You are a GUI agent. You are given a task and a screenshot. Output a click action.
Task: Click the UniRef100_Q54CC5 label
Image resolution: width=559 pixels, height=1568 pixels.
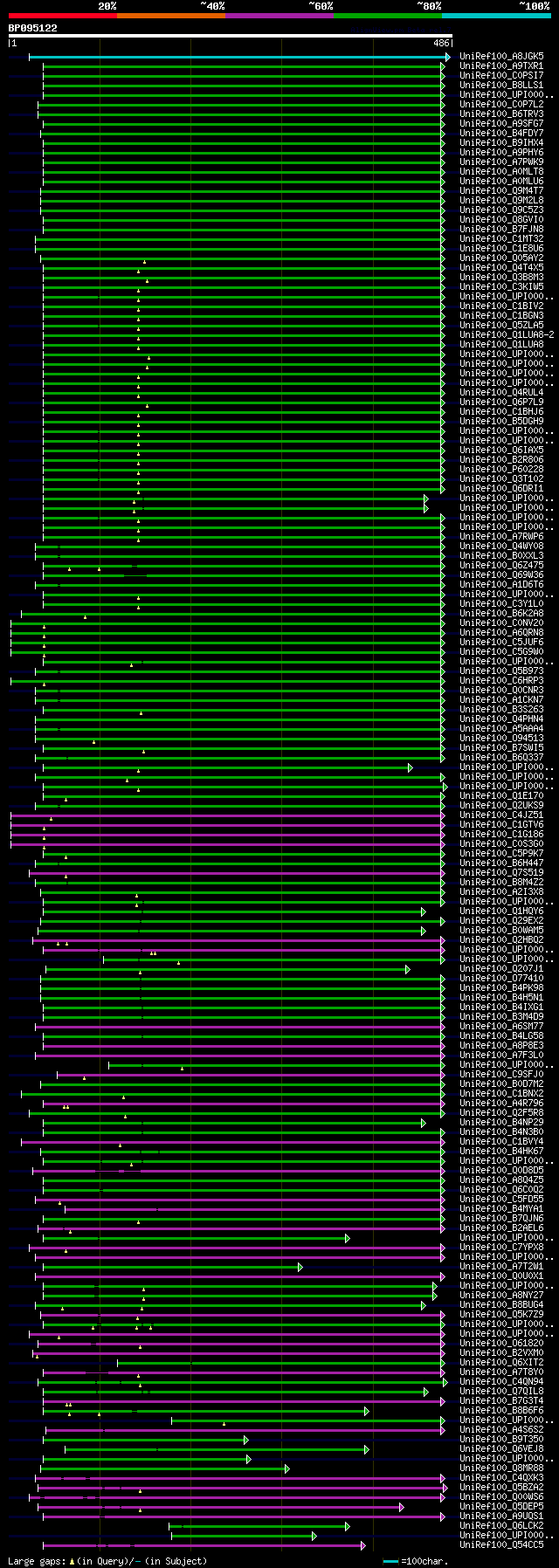tap(501, 1545)
